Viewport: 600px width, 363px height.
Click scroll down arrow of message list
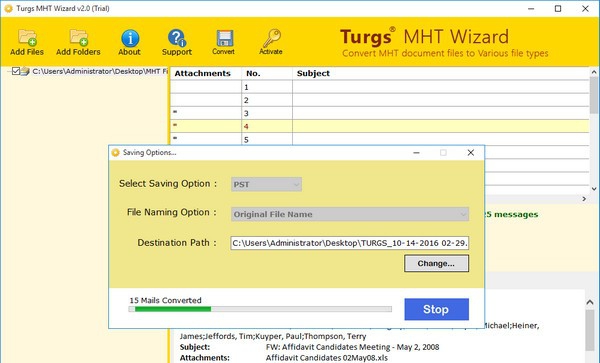(594, 189)
